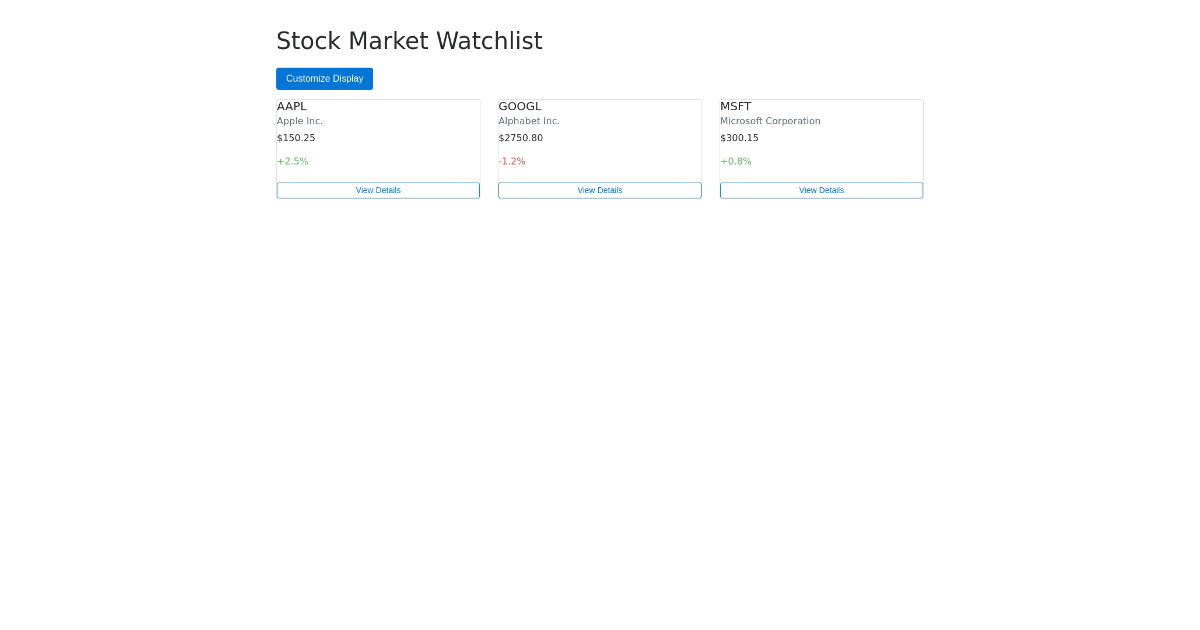Click the Stock Market Watchlist heading

point(409,41)
